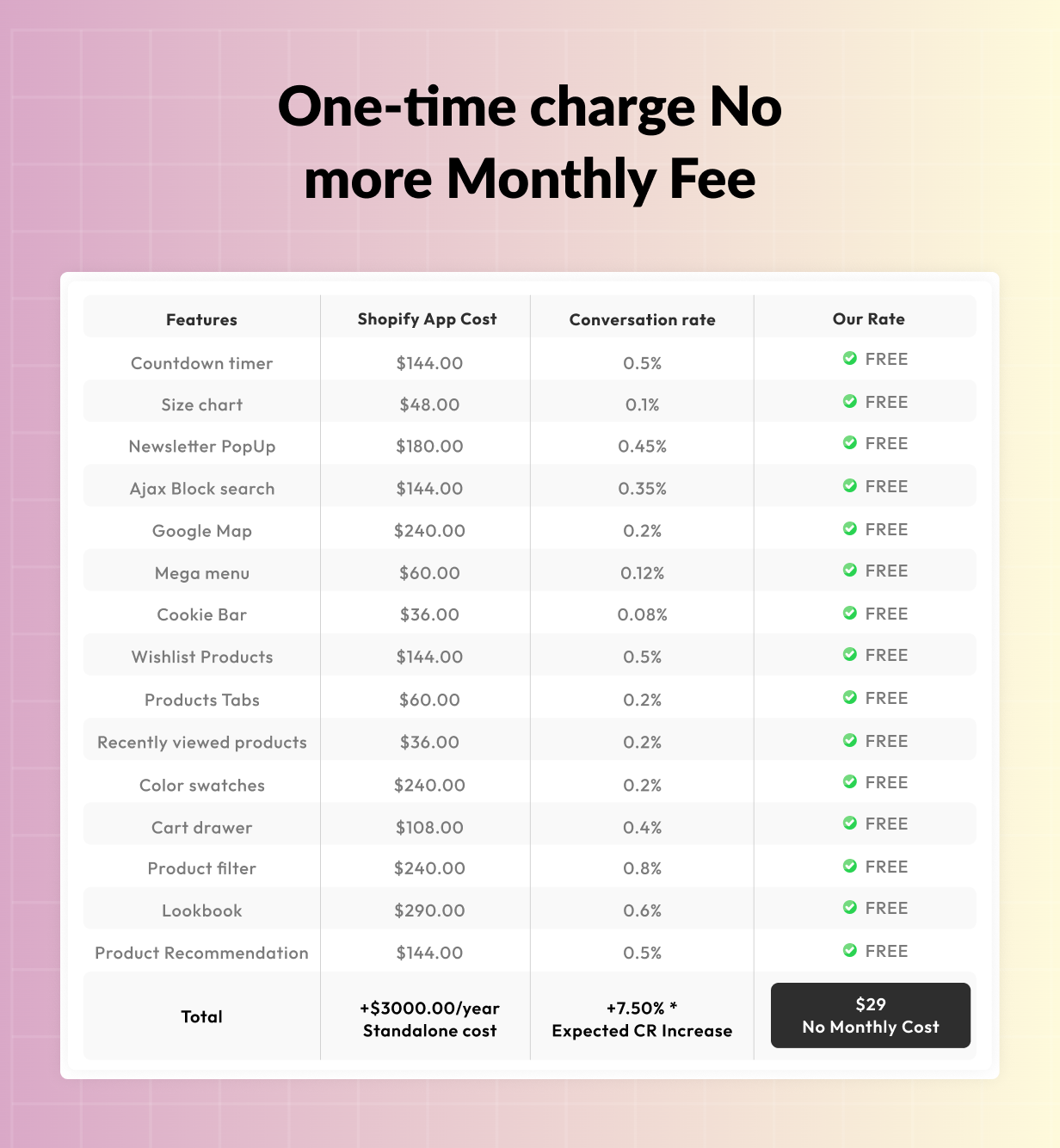Click the green check icon in Lookbook row

click(x=850, y=908)
